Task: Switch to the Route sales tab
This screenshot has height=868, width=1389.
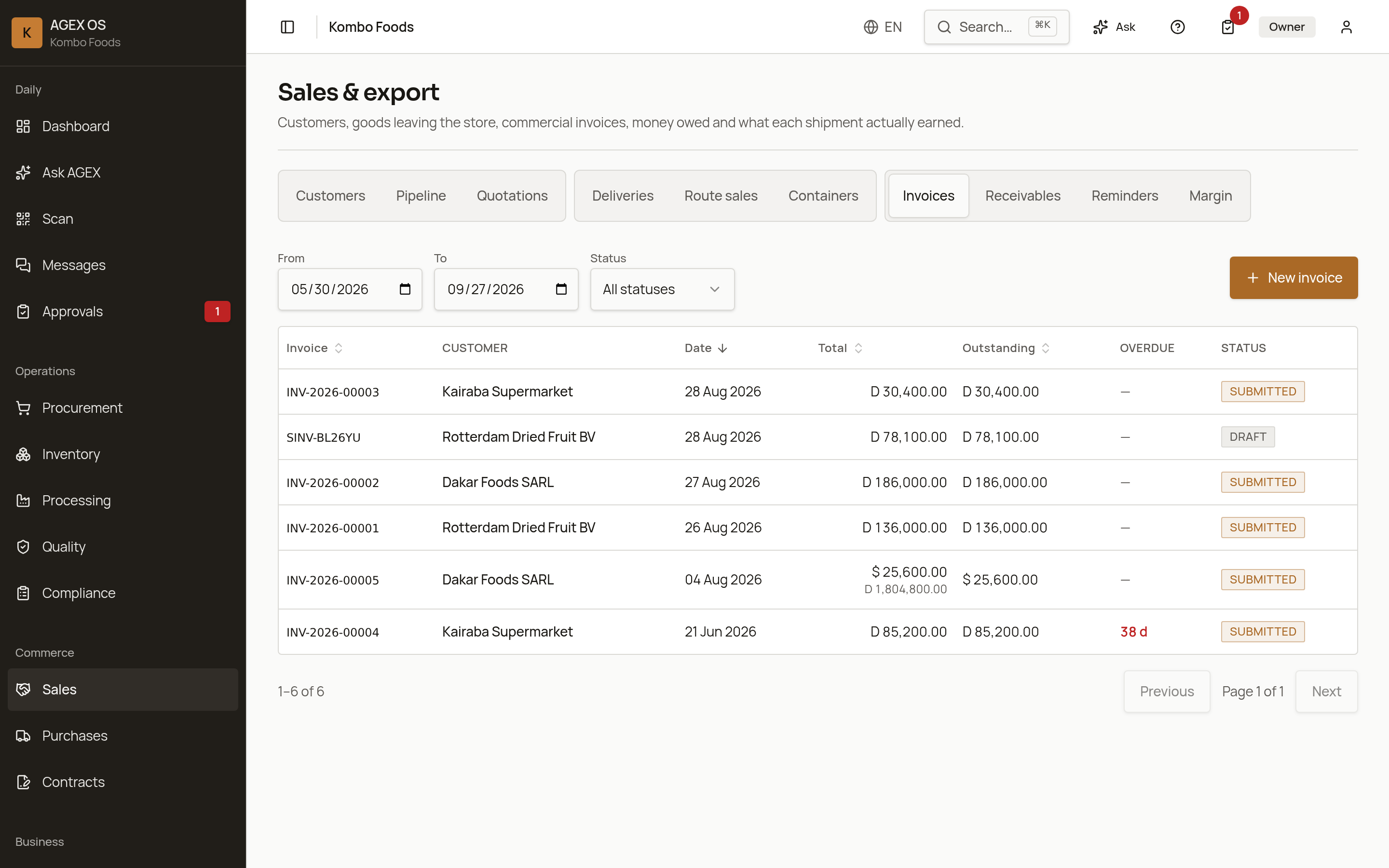Action: pos(721,196)
